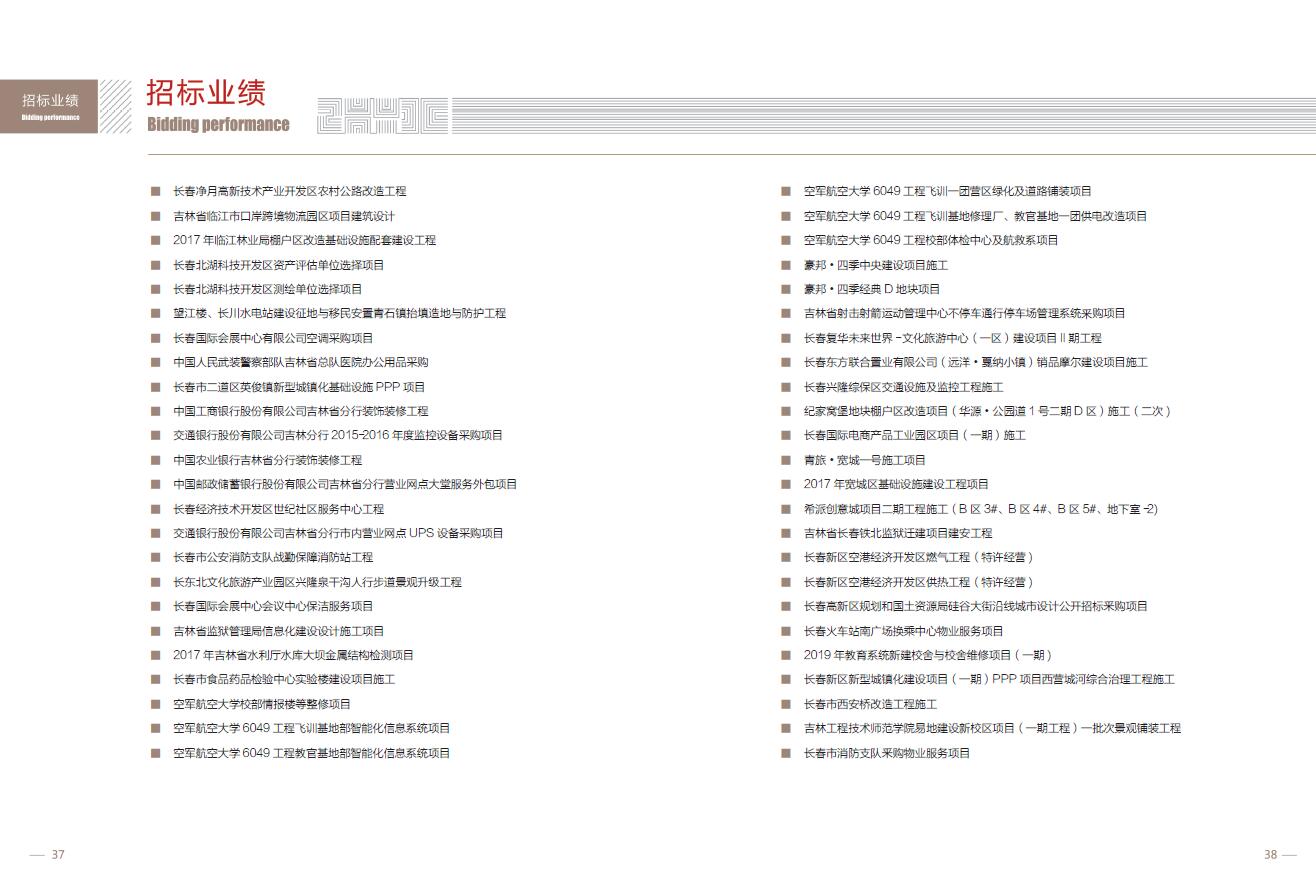Viewport: 1316px width, 892px height.
Task: Click page number 38 in the footer
Action: (x=1270, y=854)
